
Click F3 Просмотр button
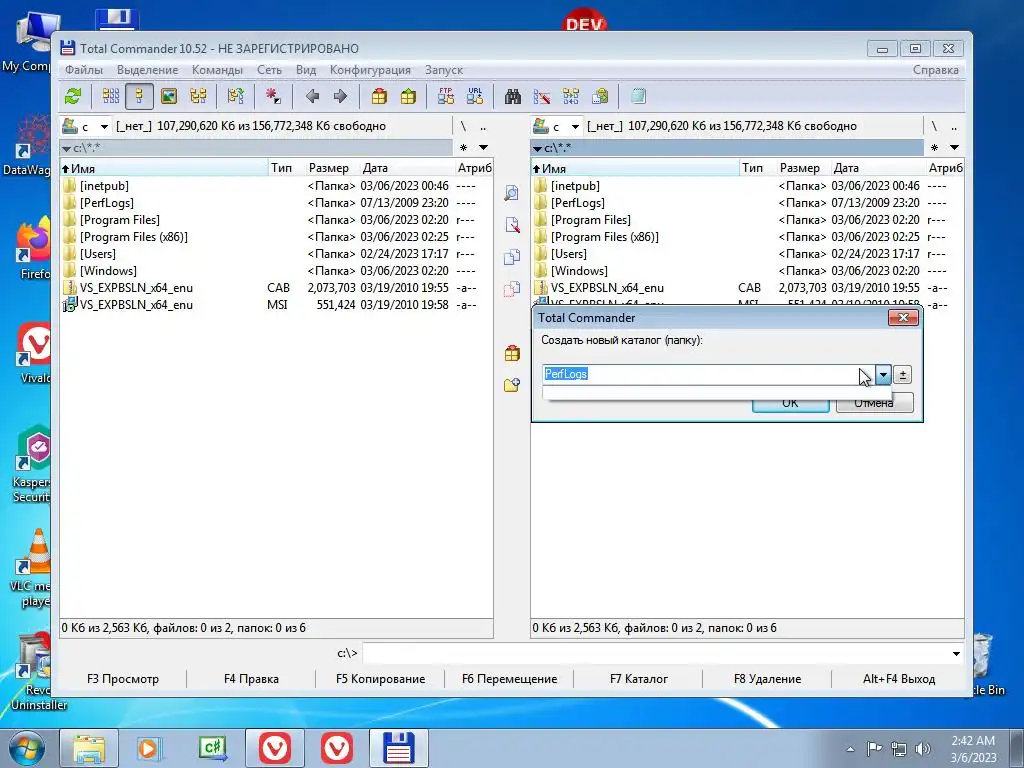coord(123,679)
